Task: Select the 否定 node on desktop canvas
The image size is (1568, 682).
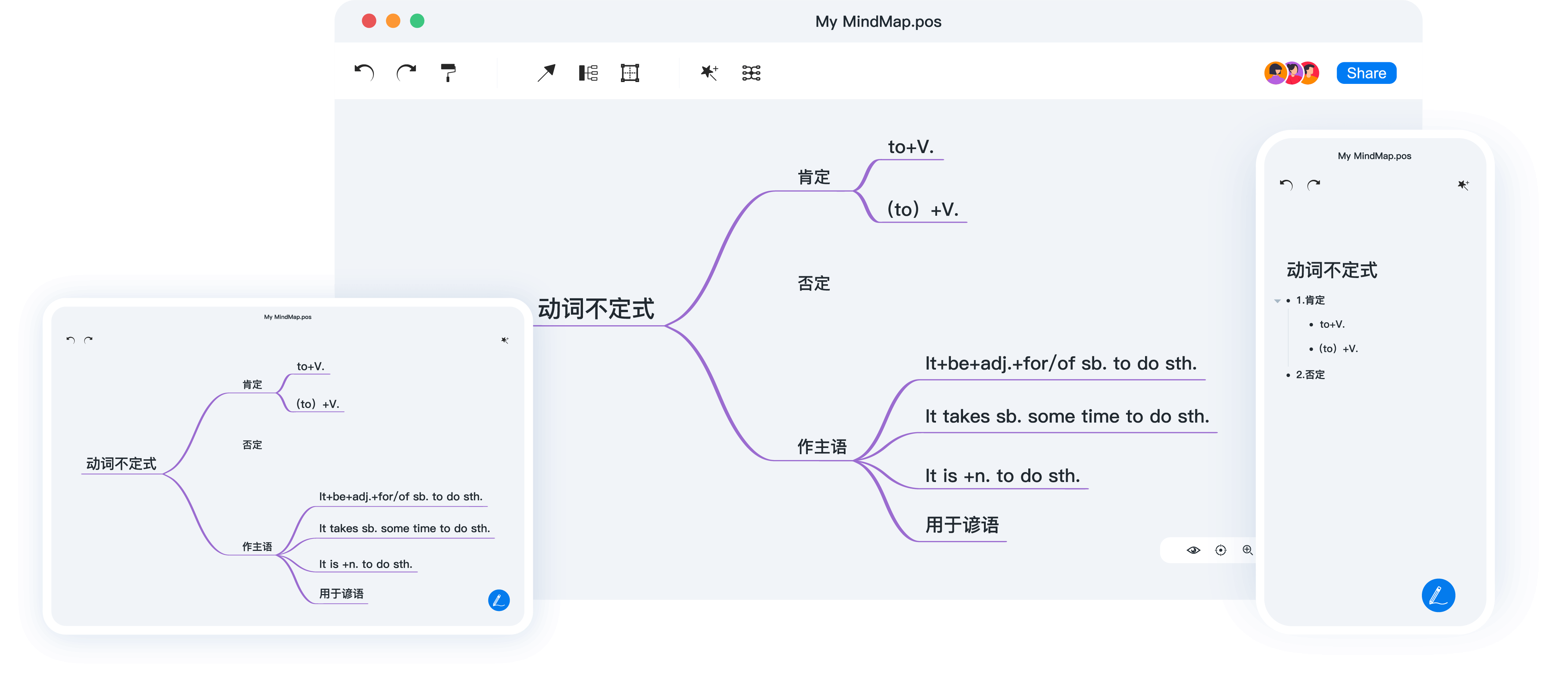Action: tap(814, 283)
